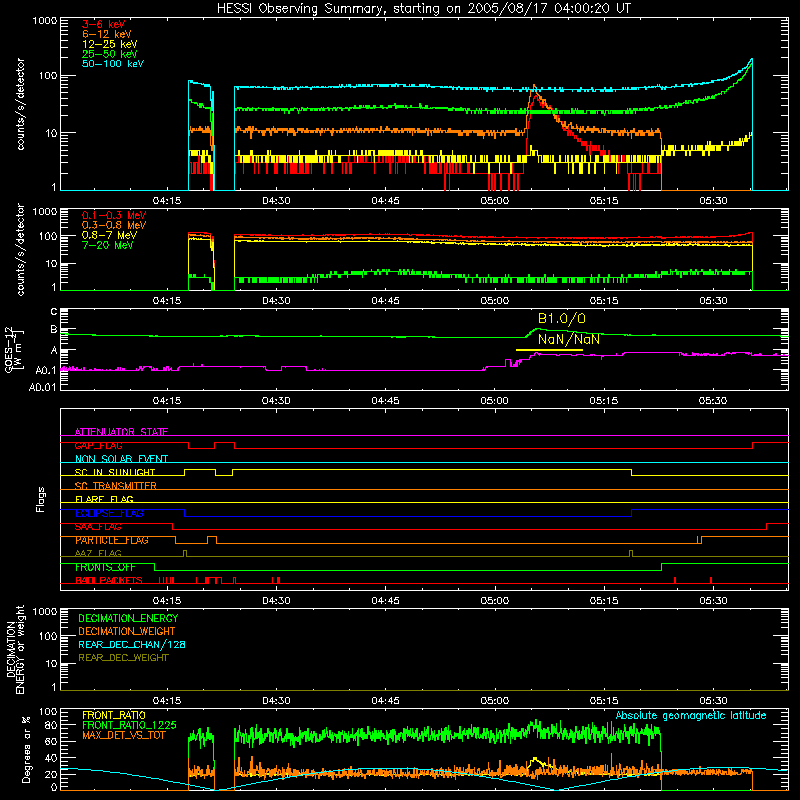Screen dimensions: 800x800
Task: Click the A0.01 label on GOES axis
Action: pos(42,387)
